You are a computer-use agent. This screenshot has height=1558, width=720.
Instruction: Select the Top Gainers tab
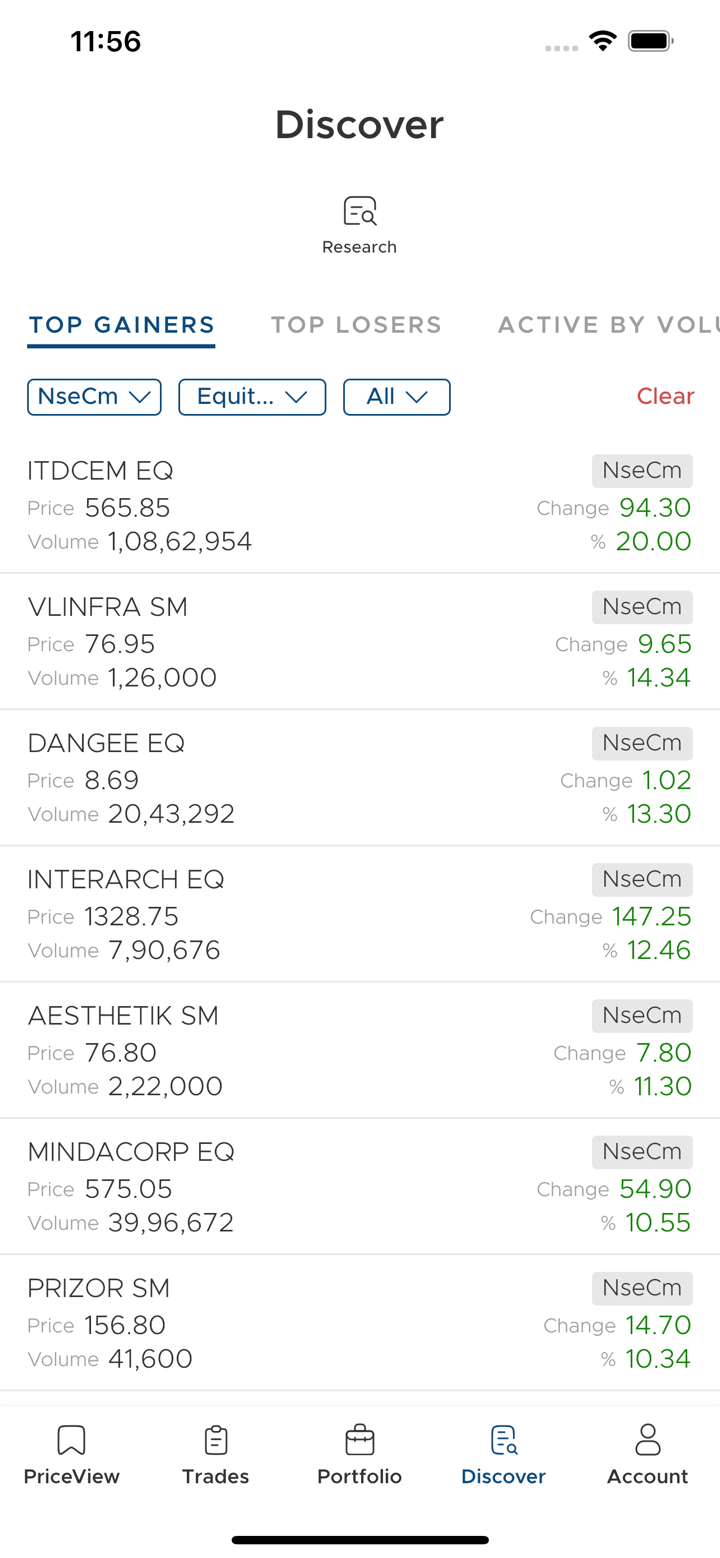click(x=121, y=325)
